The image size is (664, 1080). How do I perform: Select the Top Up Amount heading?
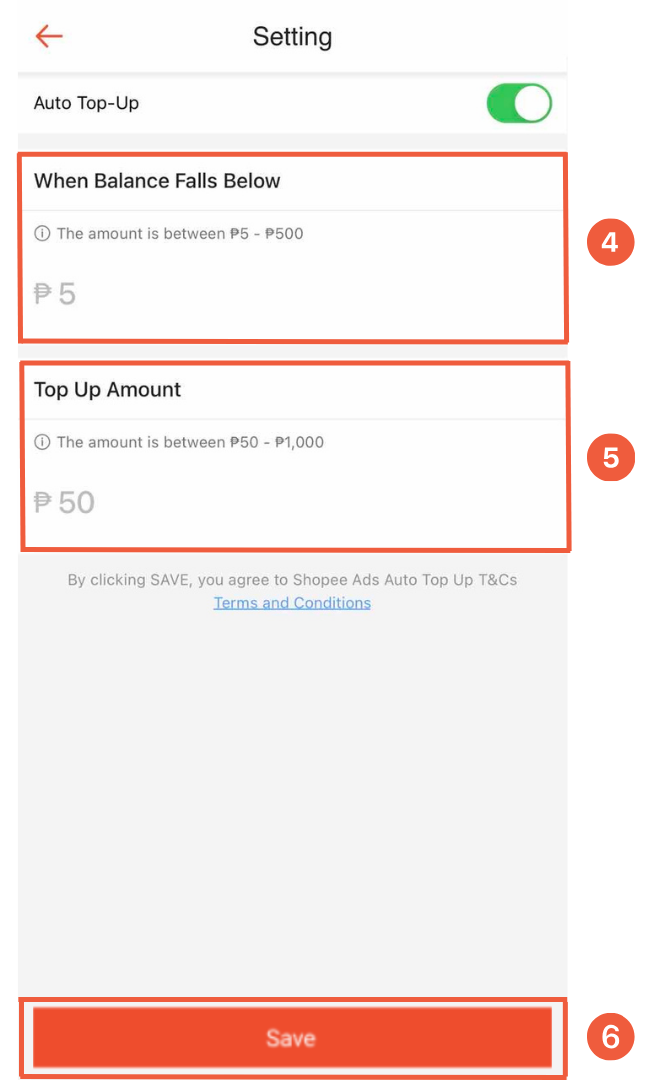click(107, 390)
